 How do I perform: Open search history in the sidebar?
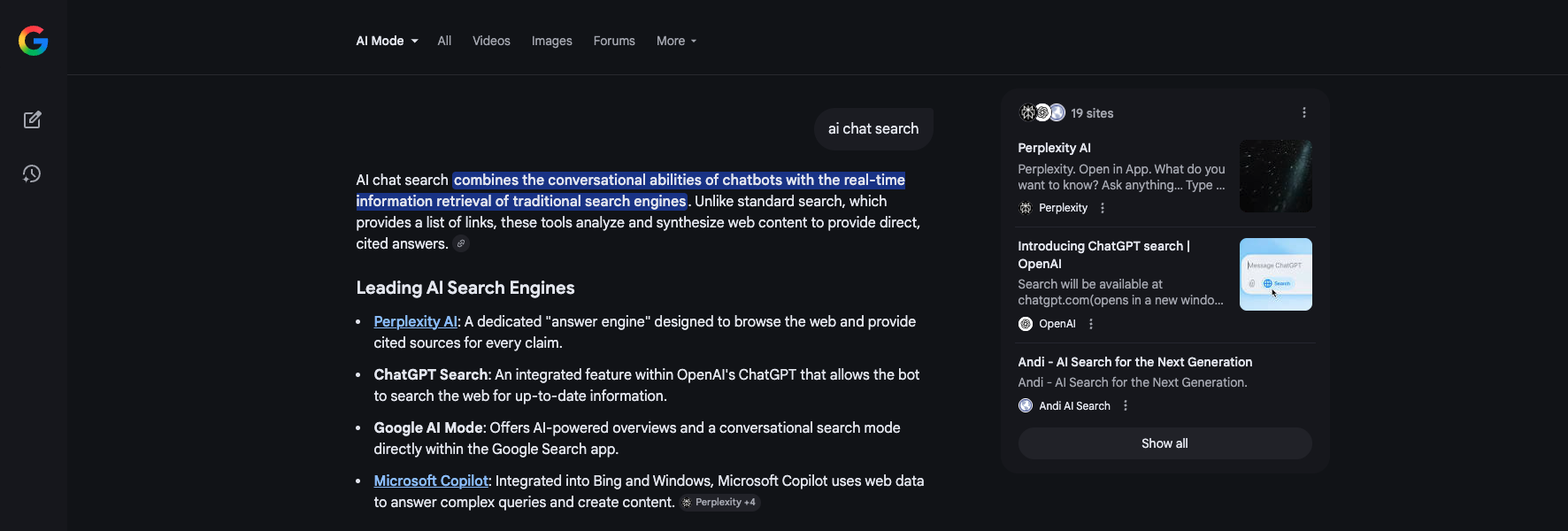click(x=32, y=173)
